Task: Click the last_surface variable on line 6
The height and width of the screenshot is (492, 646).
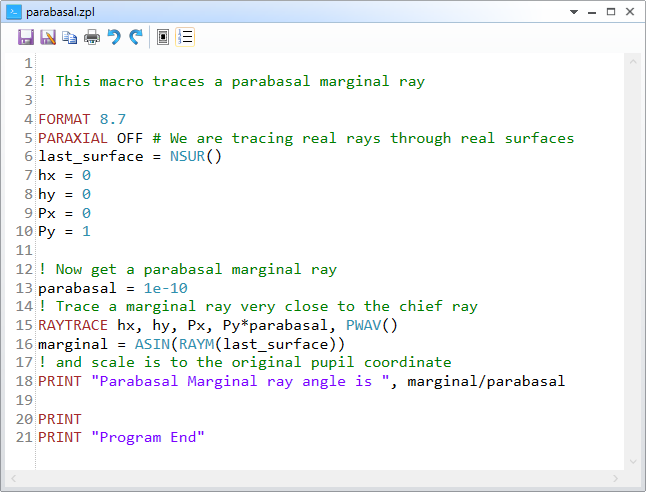Action: (91, 157)
